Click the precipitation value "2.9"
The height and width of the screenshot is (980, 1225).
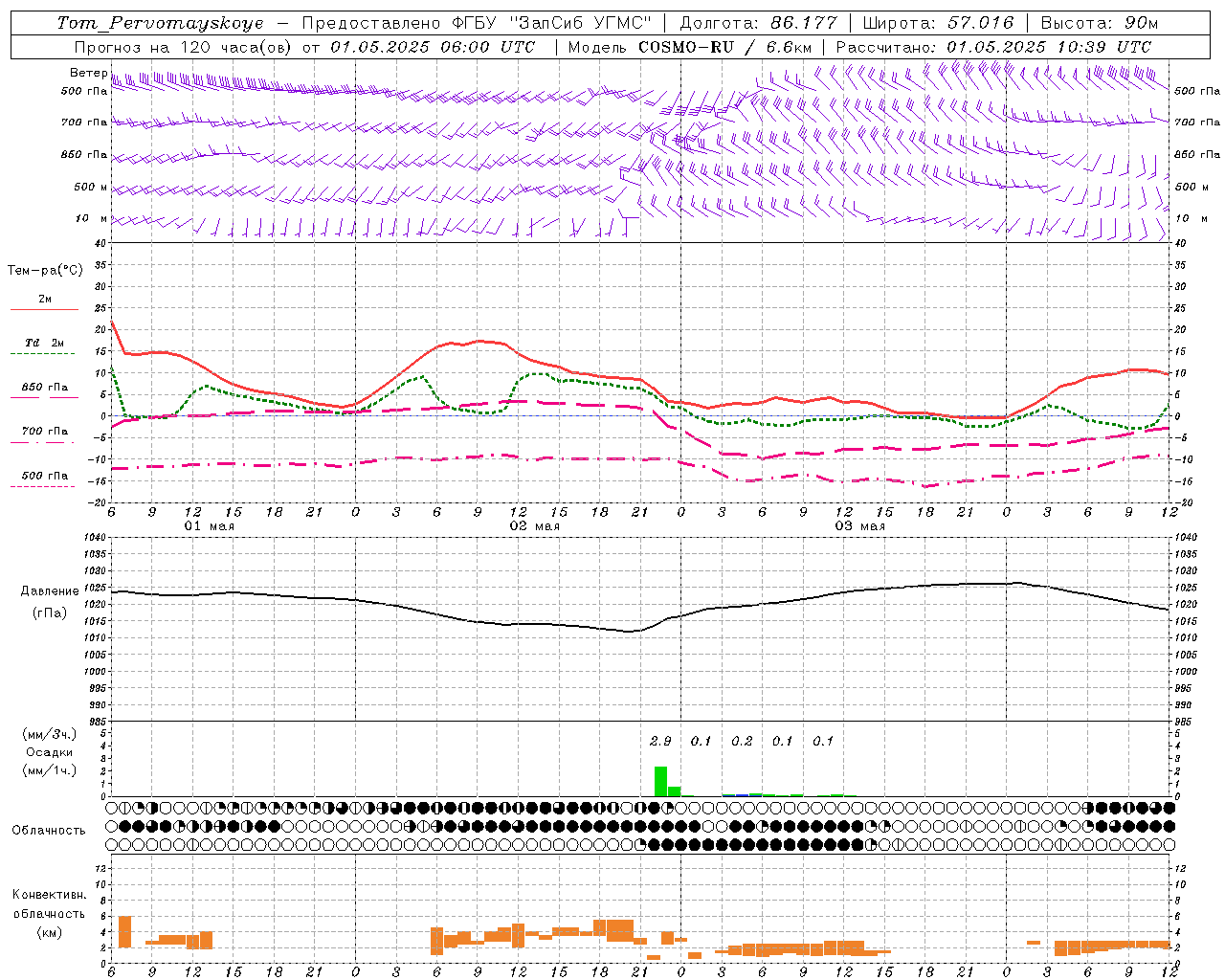(x=660, y=741)
